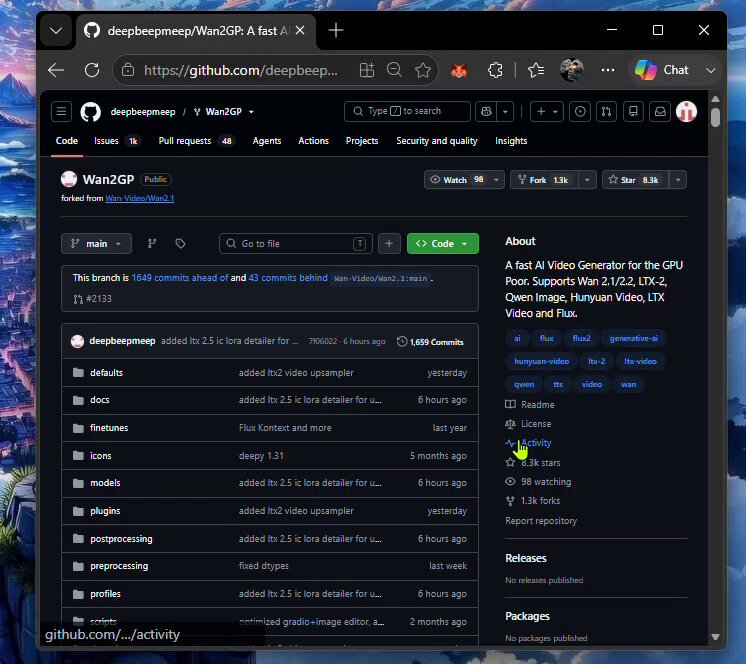View the 1,659 Commits history
This screenshot has width=746, height=664.
point(430,342)
